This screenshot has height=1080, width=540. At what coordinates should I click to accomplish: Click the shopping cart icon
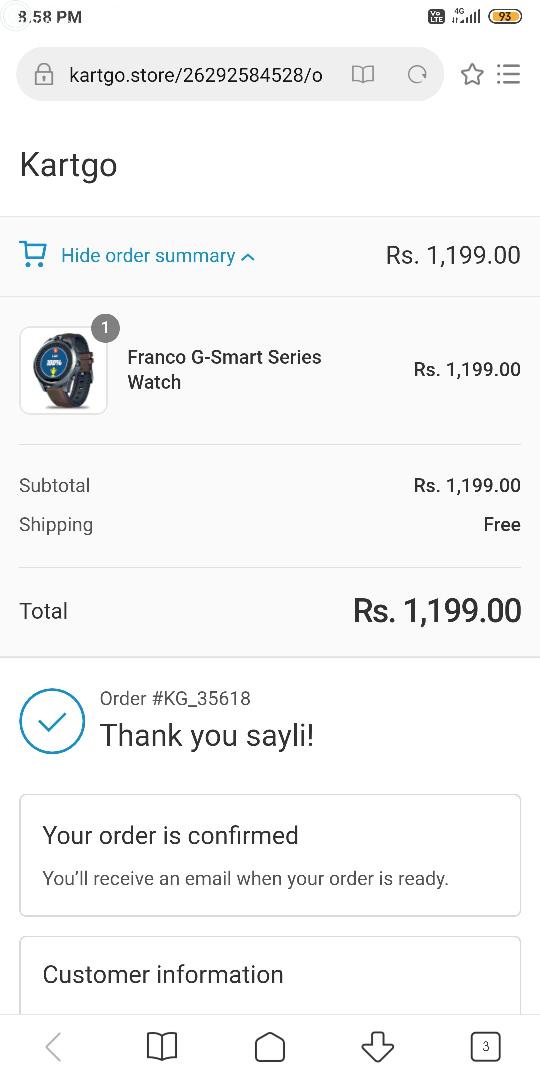click(x=33, y=254)
